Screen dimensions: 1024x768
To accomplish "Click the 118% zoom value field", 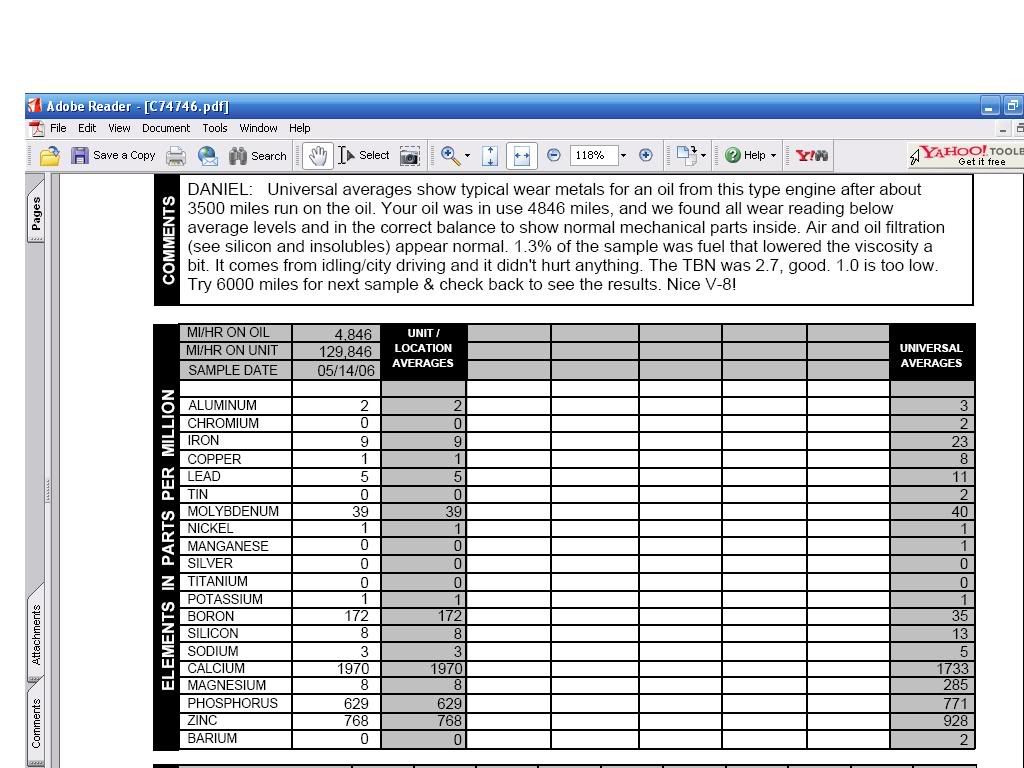I will point(593,155).
